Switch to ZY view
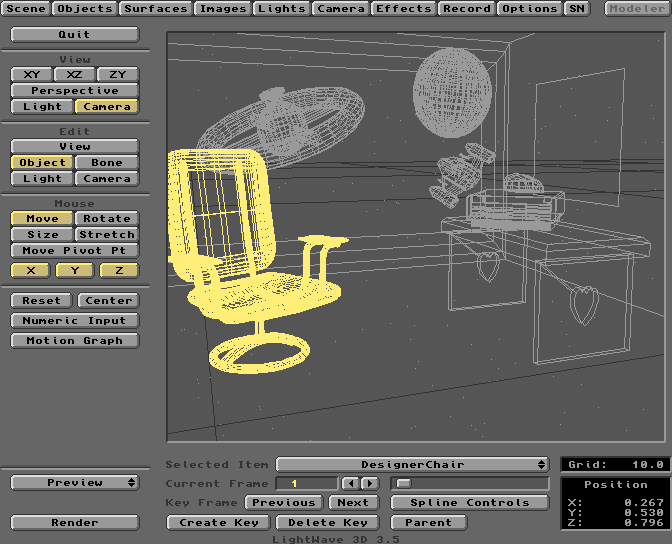This screenshot has width=672, height=544. (x=118, y=75)
